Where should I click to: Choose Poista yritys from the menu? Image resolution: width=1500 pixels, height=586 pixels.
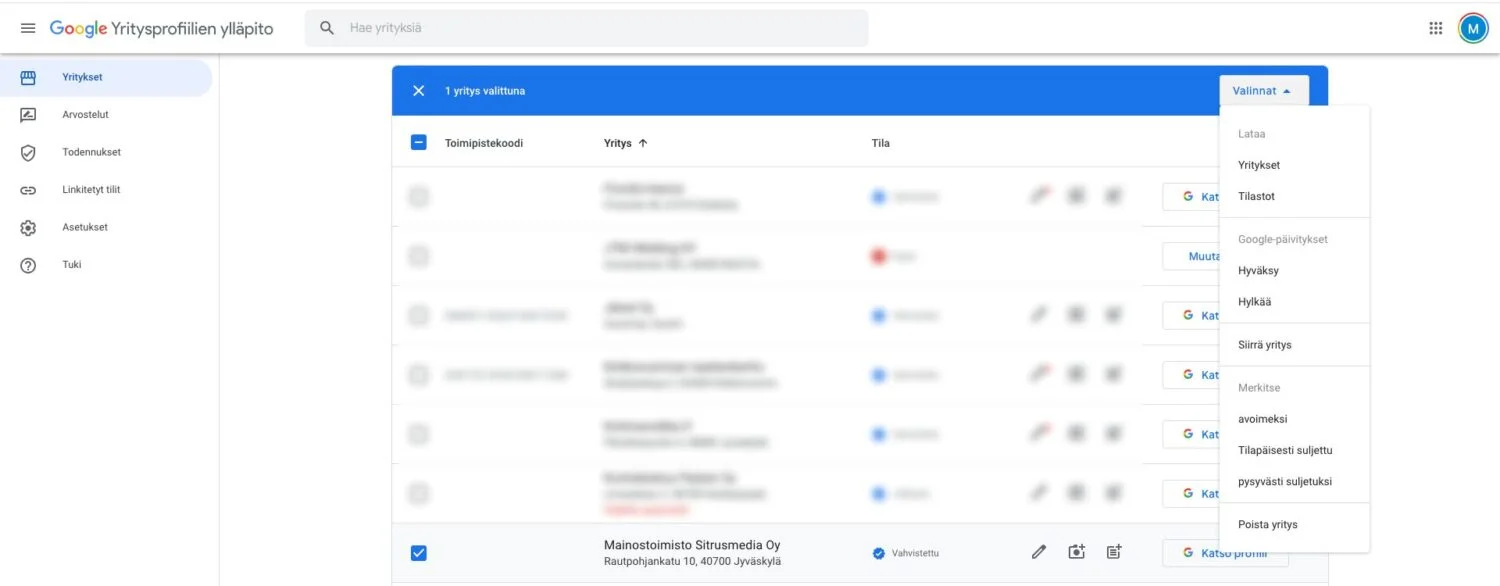pos(1266,523)
